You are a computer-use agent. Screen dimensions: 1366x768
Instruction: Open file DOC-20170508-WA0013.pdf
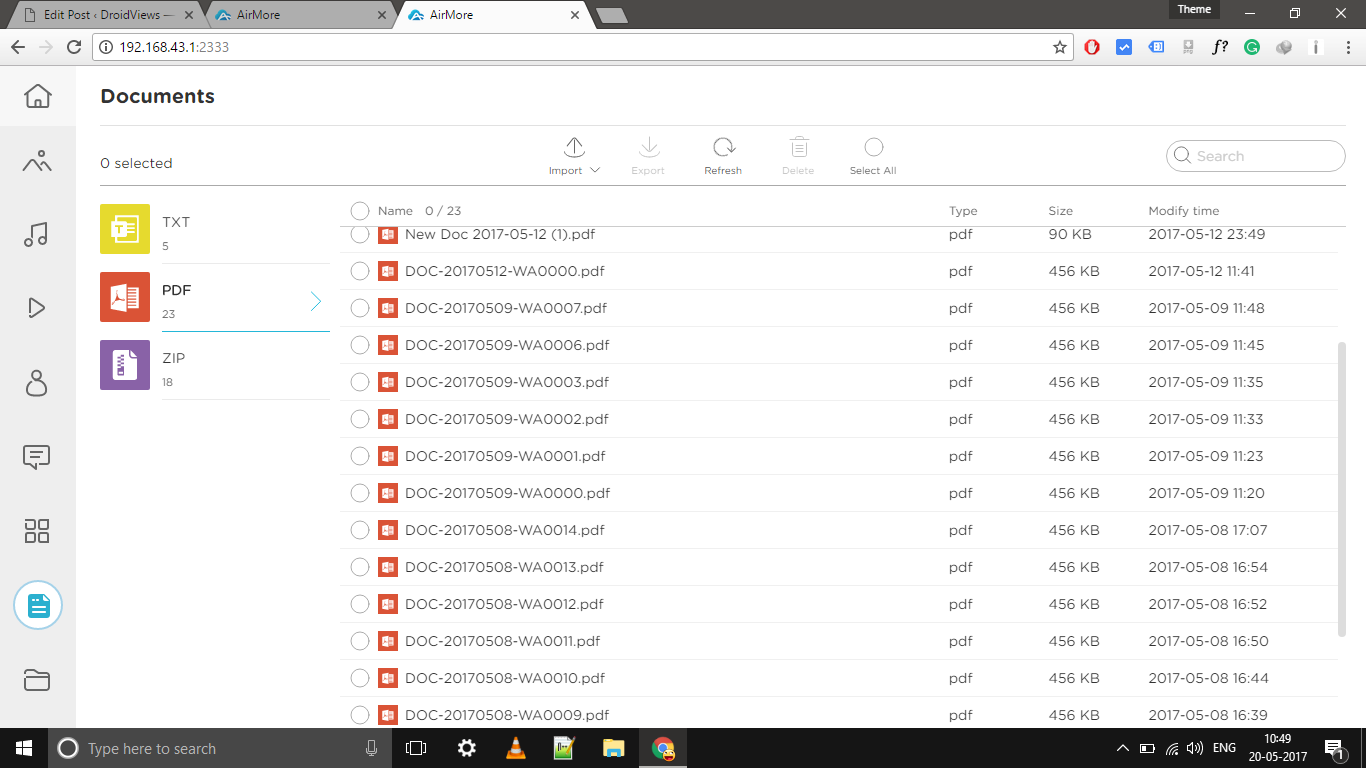(x=504, y=567)
